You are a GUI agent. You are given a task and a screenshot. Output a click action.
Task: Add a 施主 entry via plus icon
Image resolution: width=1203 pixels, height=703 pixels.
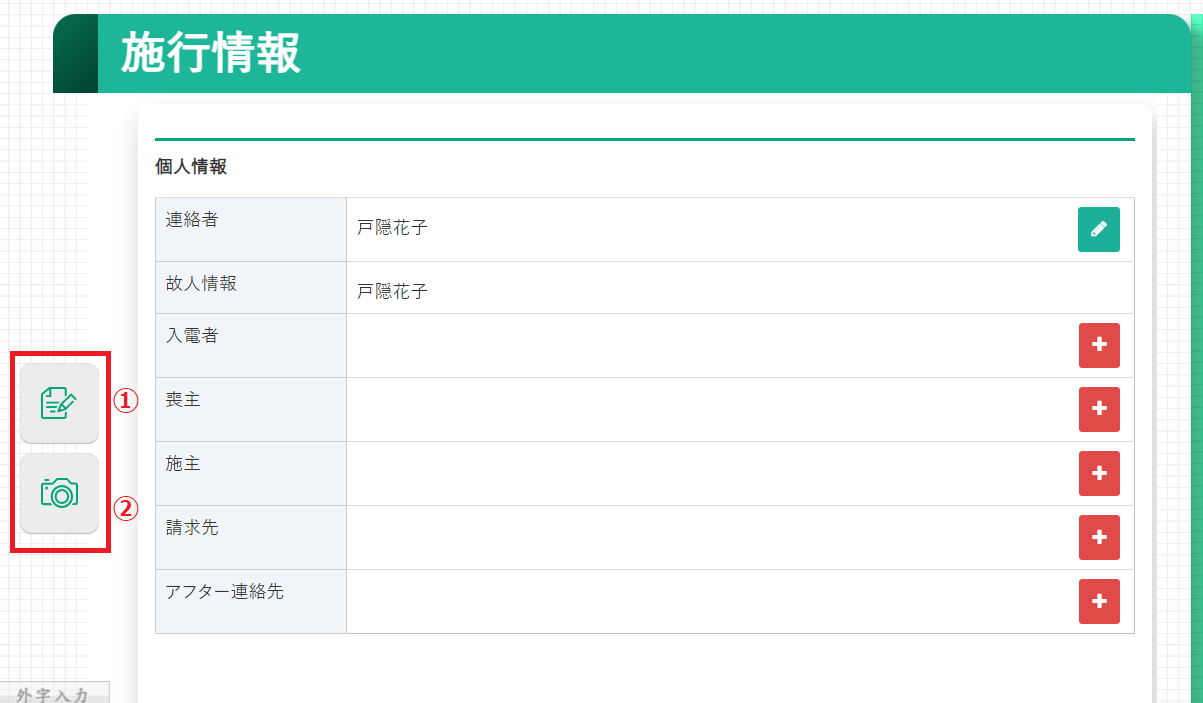[1098, 473]
